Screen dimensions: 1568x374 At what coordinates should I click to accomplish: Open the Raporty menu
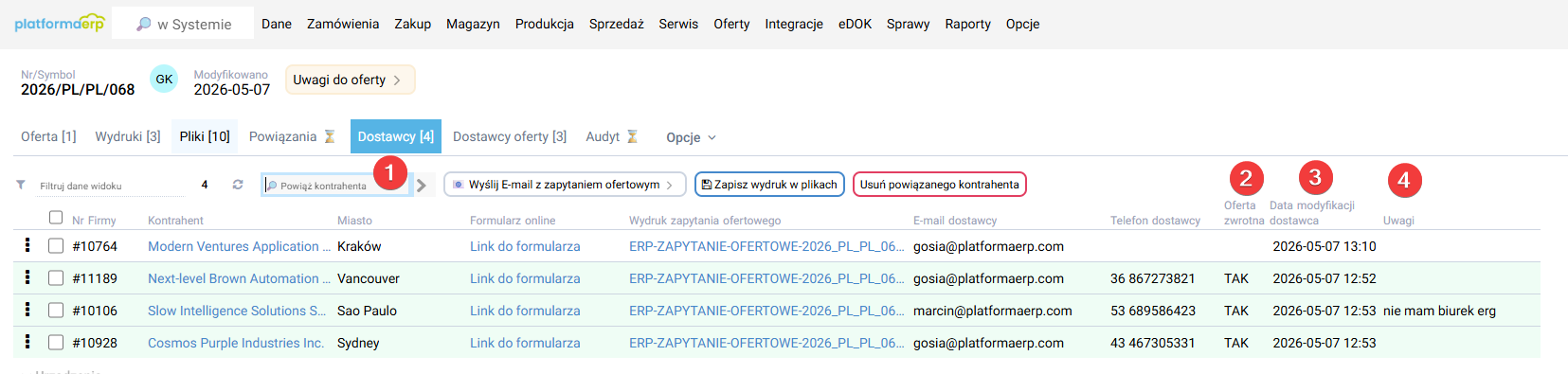click(967, 24)
